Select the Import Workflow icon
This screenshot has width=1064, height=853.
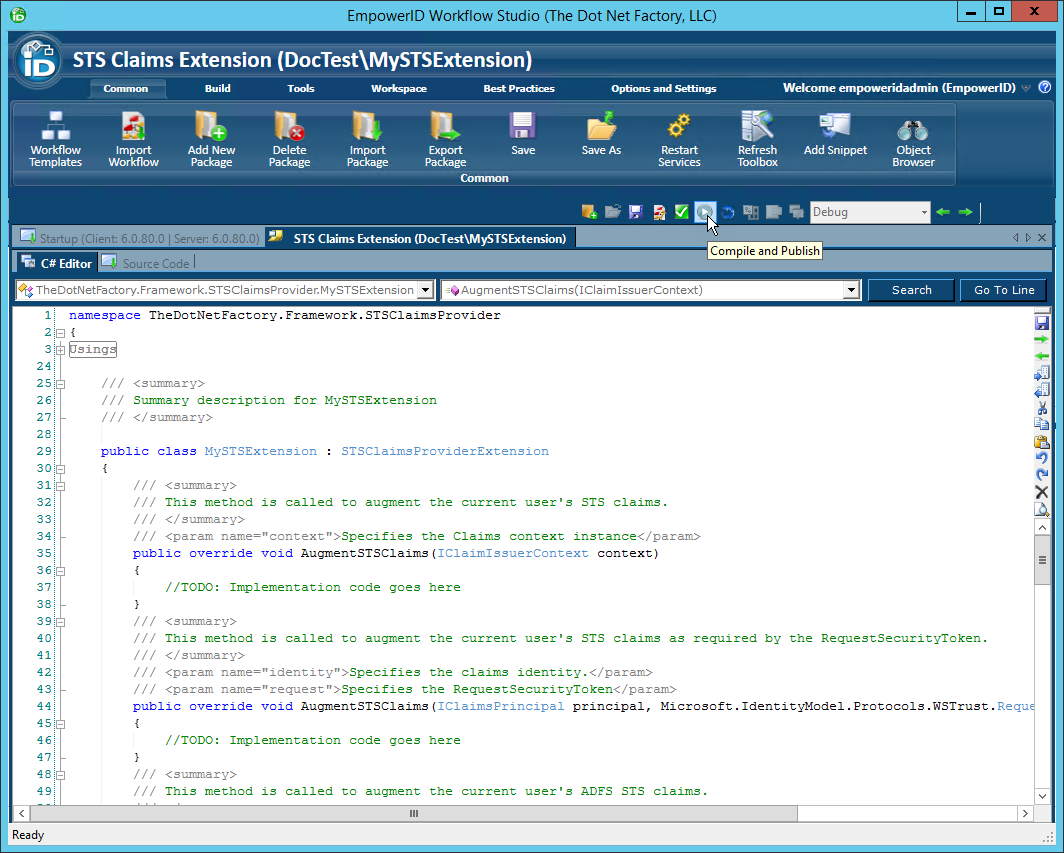coord(133,138)
